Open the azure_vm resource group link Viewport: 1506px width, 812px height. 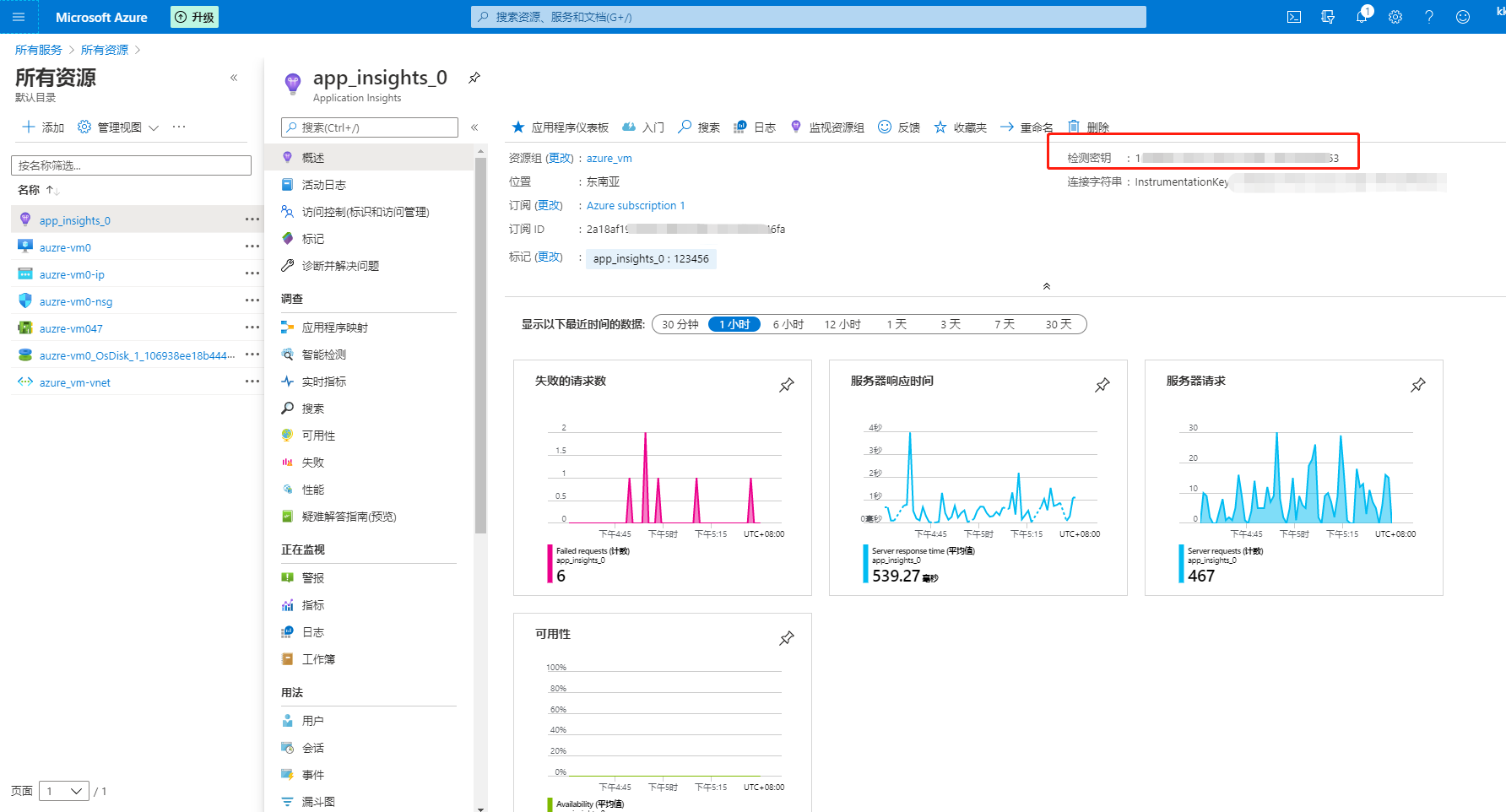coord(609,159)
